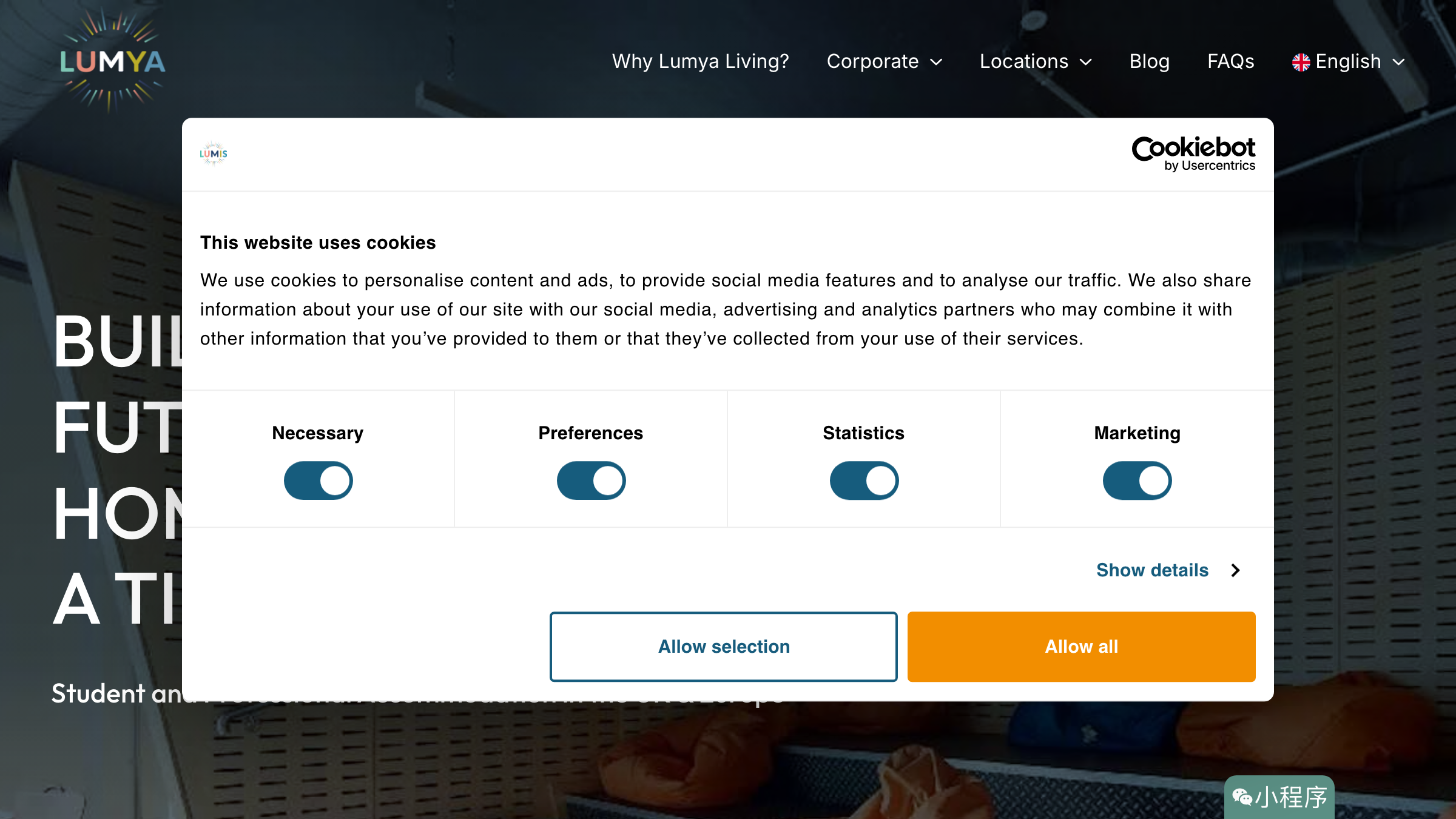Image resolution: width=1456 pixels, height=819 pixels.
Task: Open the English language selector
Action: click(1349, 61)
